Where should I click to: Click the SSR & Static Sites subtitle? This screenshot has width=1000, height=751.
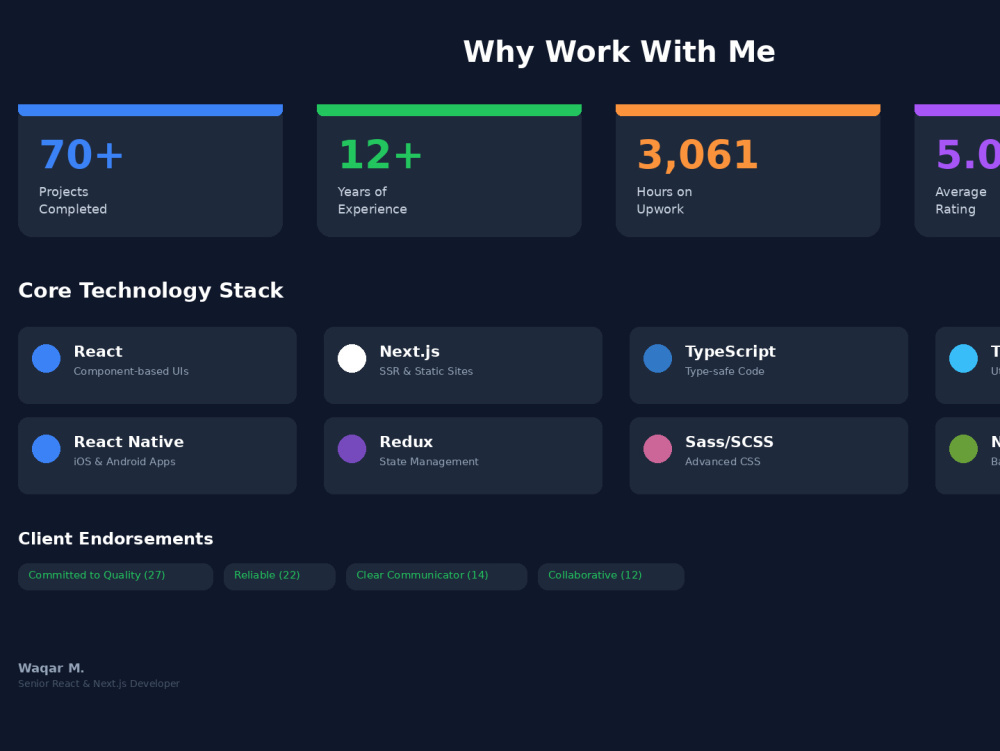[x=426, y=372]
